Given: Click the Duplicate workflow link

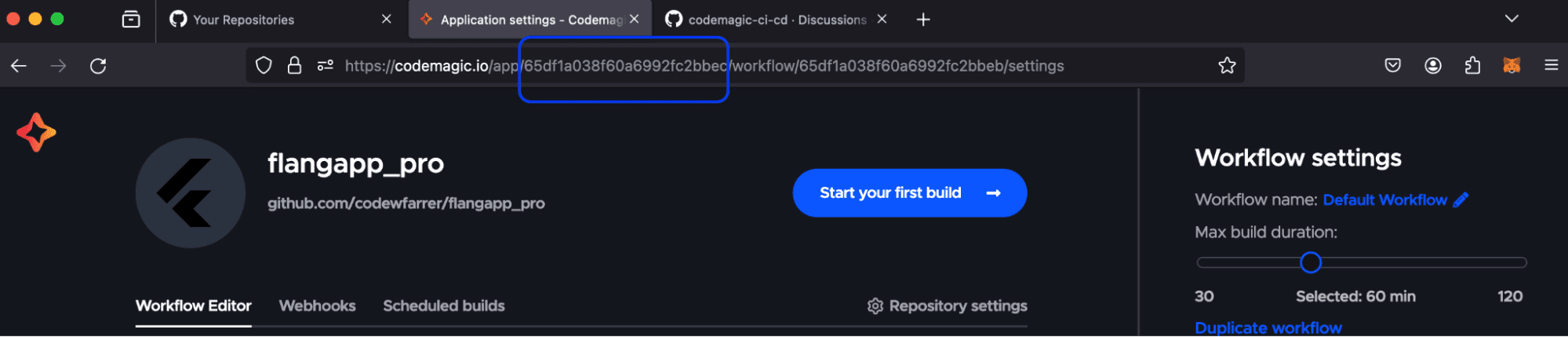Looking at the screenshot, I should [x=1268, y=328].
